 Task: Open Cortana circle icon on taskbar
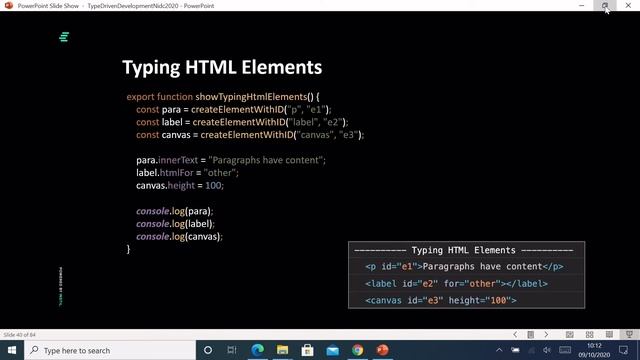(x=208, y=350)
